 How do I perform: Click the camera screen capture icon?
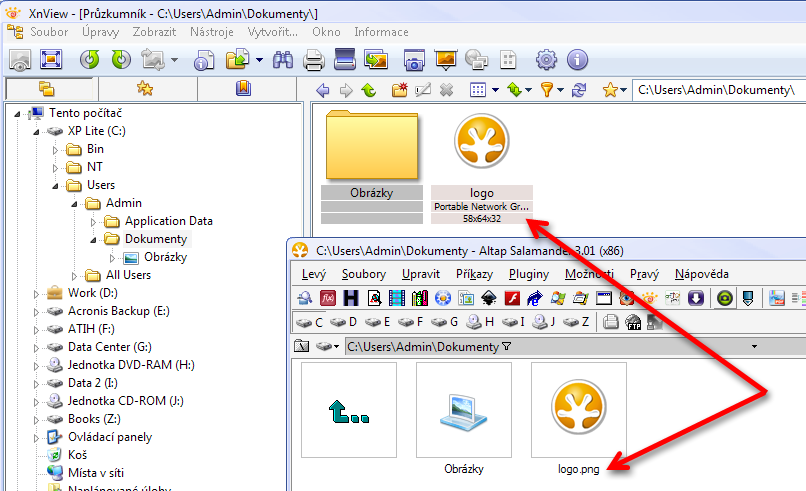coord(414,60)
